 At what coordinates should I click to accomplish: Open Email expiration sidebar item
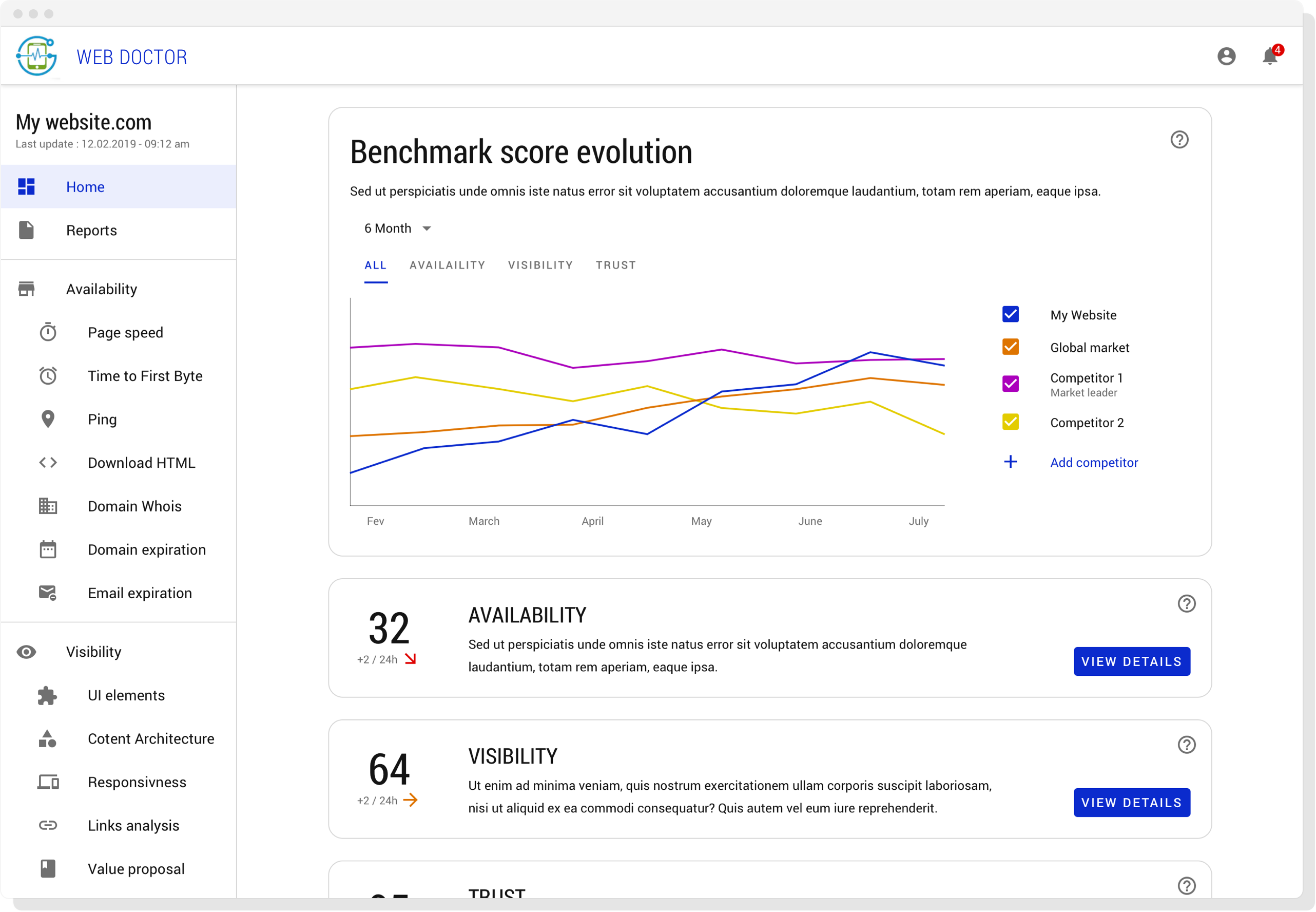click(118, 593)
